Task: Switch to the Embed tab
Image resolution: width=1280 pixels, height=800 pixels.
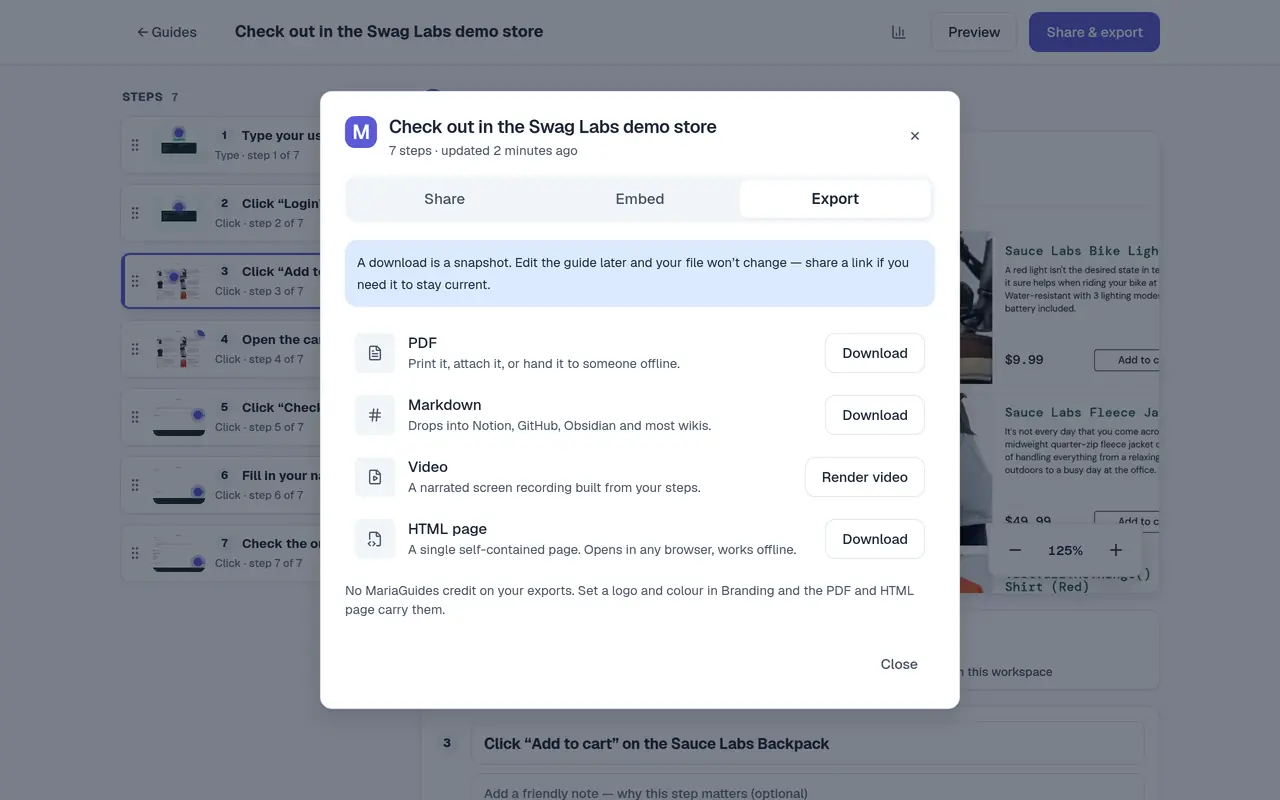Action: tap(640, 199)
